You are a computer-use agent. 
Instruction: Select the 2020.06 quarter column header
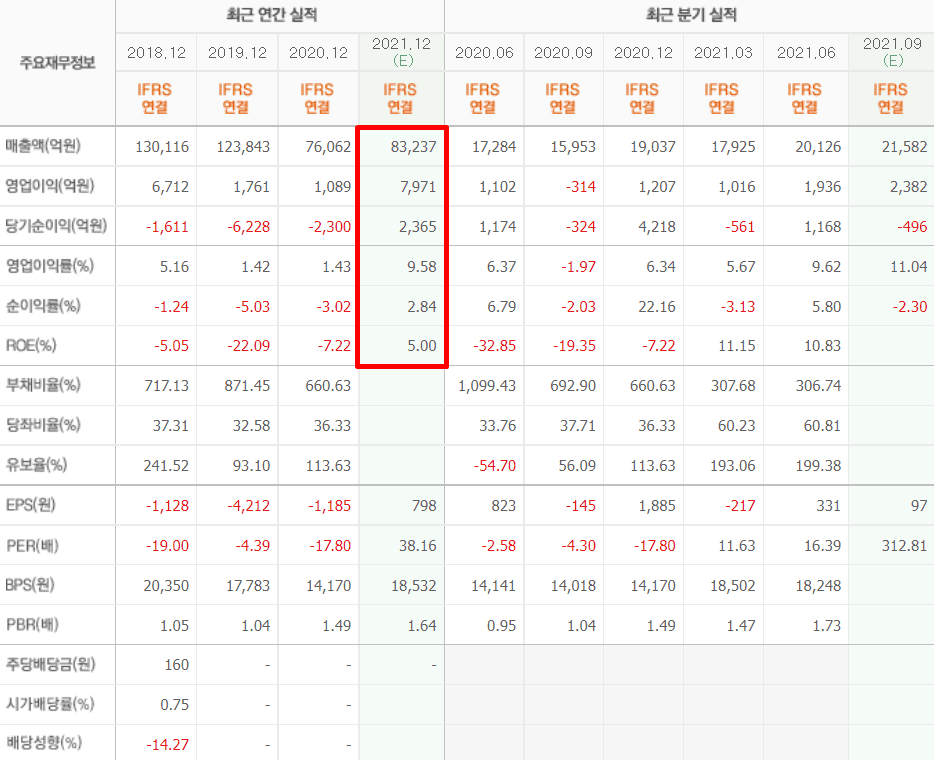pyautogui.click(x=483, y=52)
